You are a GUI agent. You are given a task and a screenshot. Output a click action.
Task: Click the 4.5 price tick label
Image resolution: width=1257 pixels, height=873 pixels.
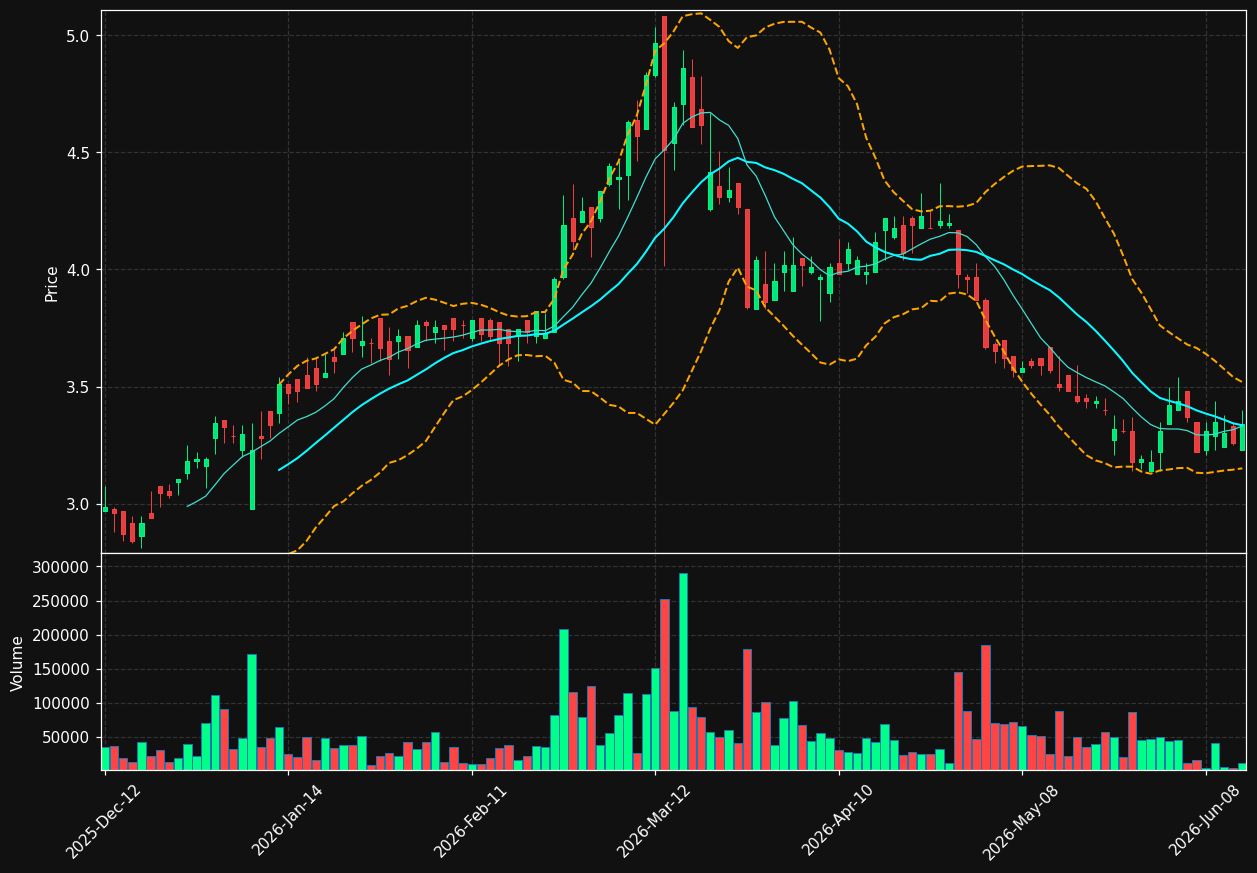(x=78, y=153)
